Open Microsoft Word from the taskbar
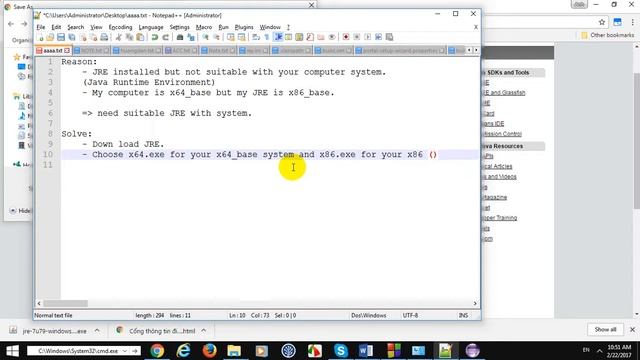Image resolution: width=640 pixels, height=360 pixels. [x=366, y=351]
